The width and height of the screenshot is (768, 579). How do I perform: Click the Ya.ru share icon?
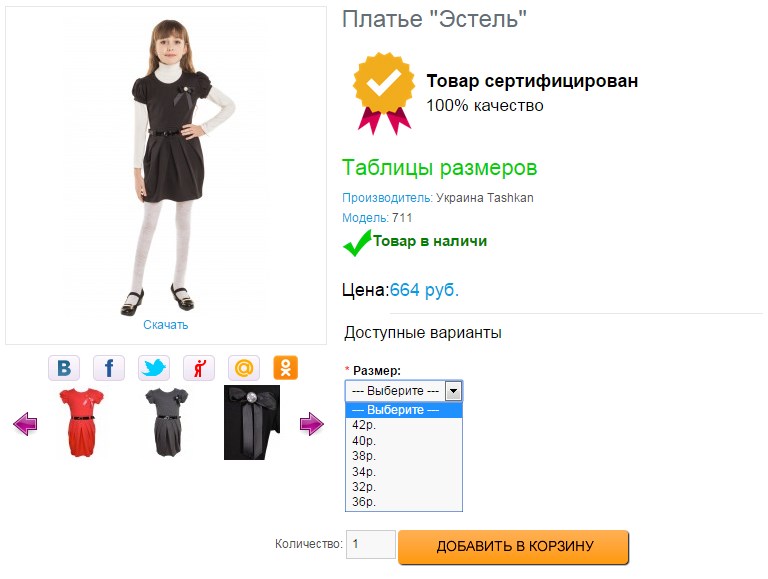pyautogui.click(x=199, y=368)
